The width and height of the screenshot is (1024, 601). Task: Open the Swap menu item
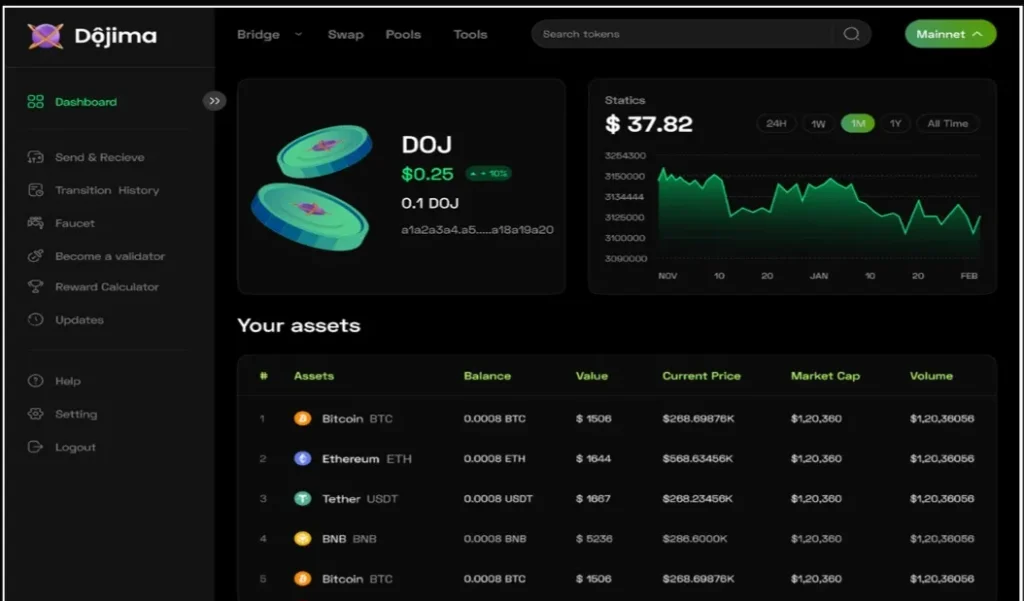pos(345,34)
